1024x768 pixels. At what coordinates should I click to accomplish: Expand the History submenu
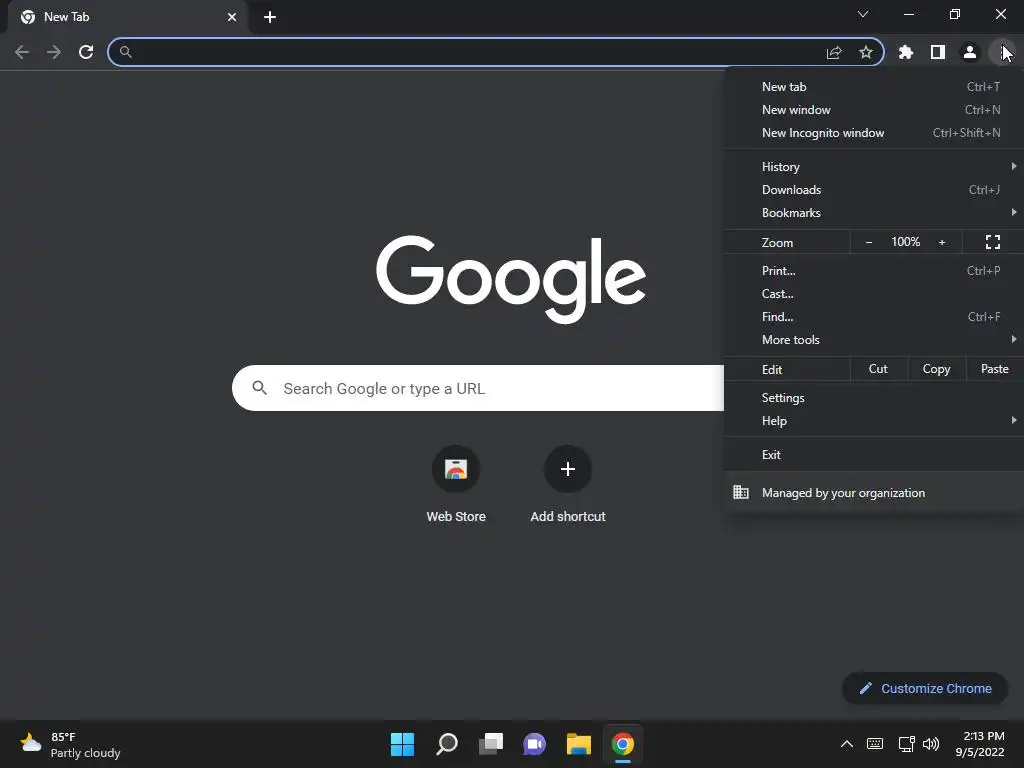coord(874,167)
